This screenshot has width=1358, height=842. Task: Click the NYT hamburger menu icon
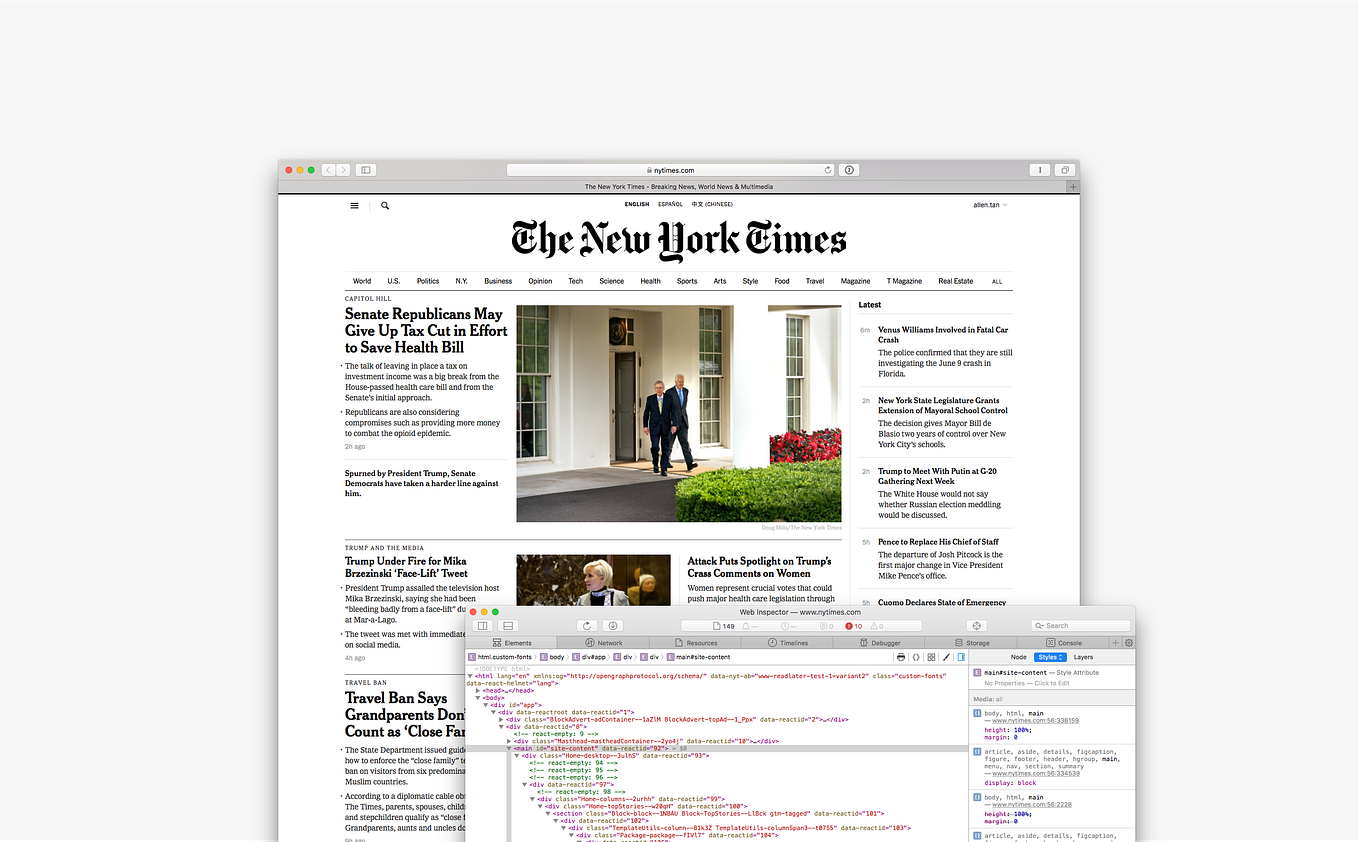pos(354,205)
